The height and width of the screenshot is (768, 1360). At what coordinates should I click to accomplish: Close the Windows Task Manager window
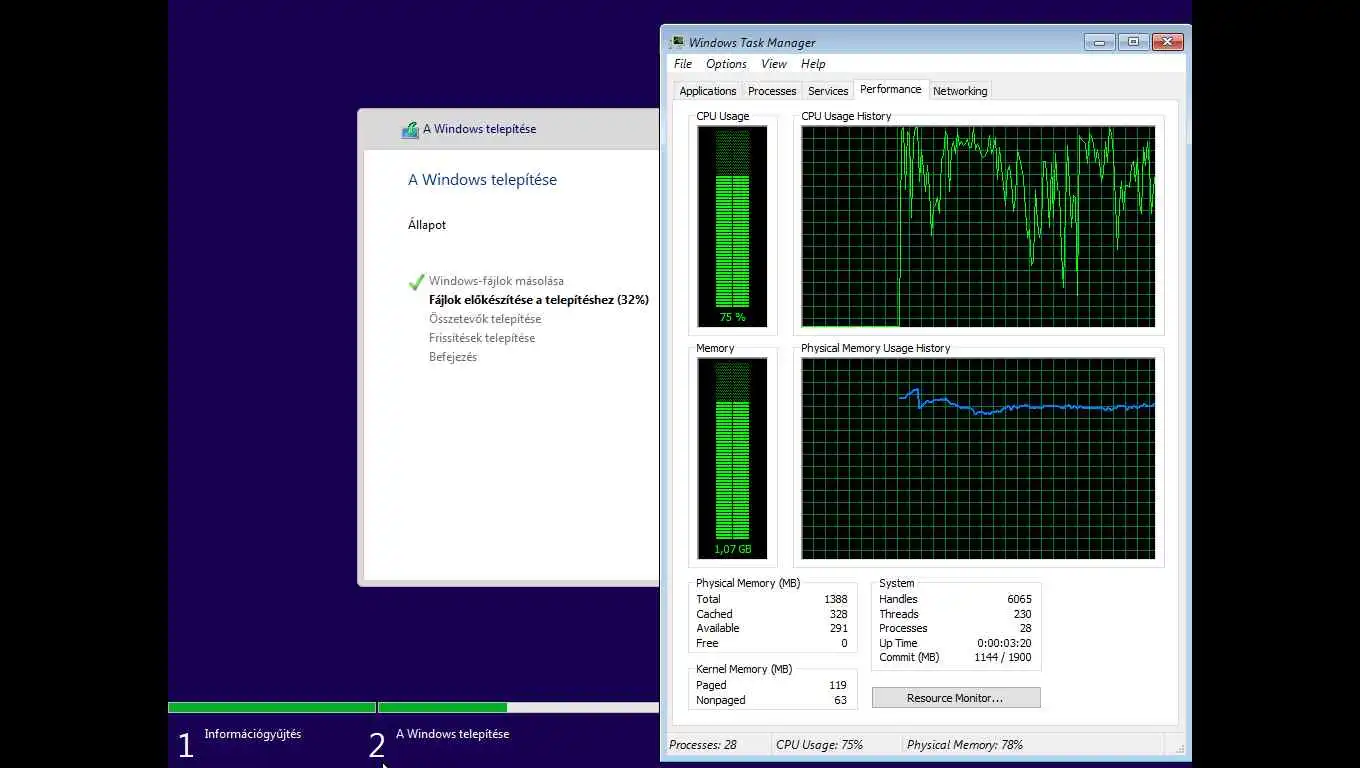coord(1167,42)
